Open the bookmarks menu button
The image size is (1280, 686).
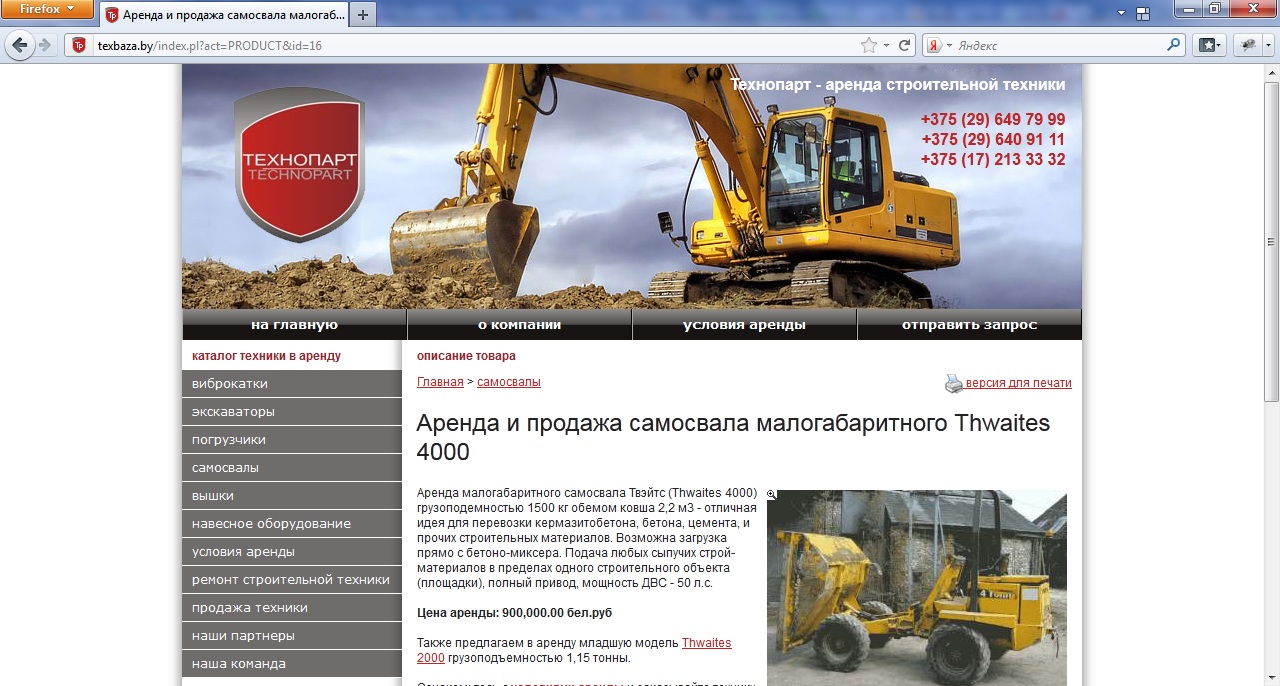coord(1210,45)
